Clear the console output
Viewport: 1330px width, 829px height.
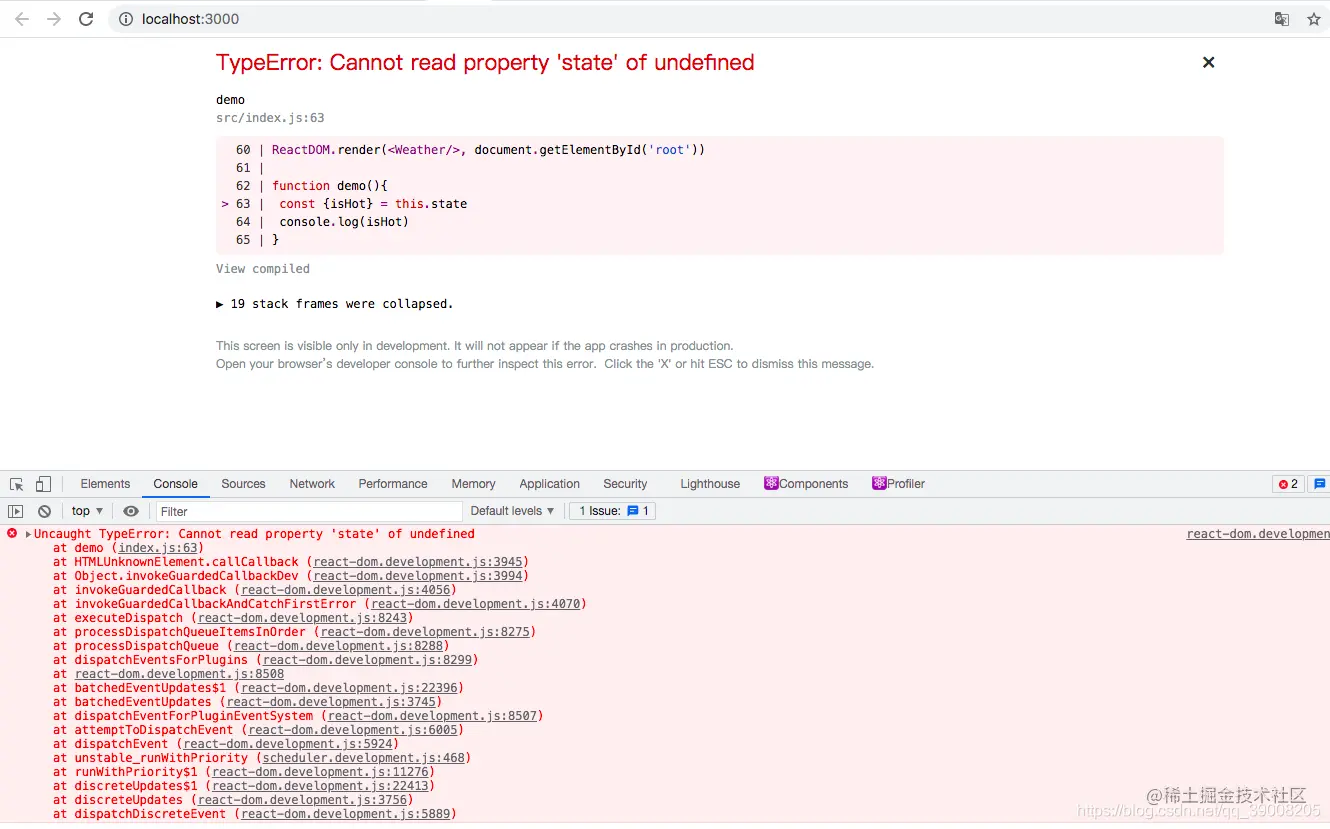click(x=44, y=511)
